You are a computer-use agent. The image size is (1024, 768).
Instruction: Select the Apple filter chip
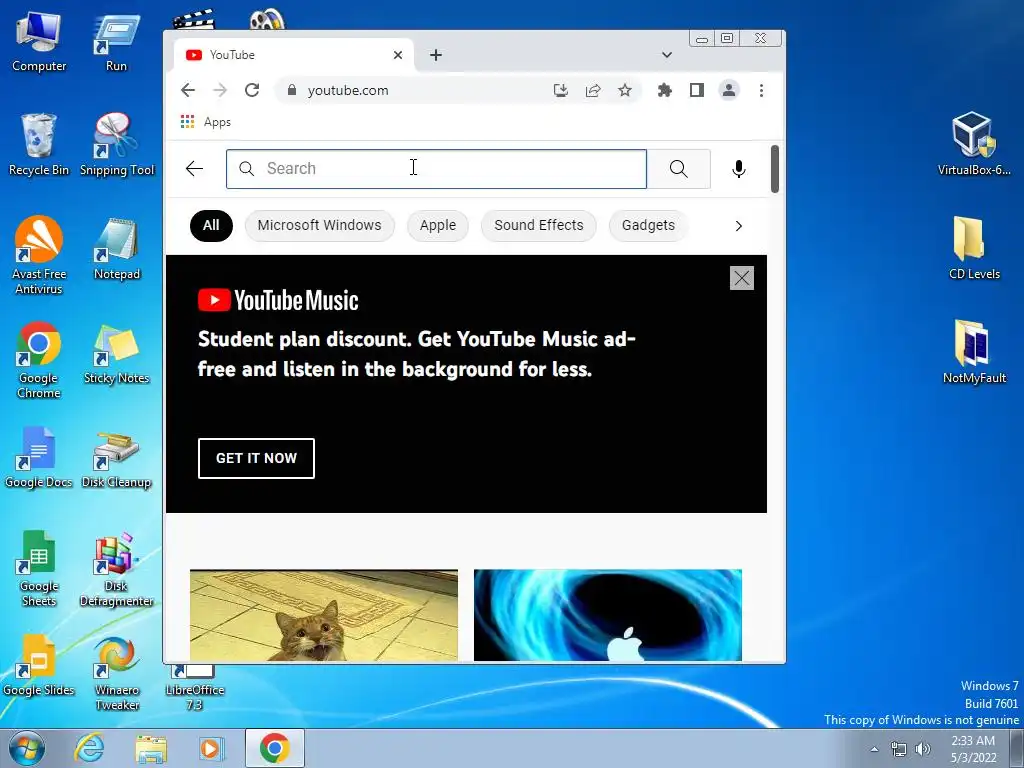click(438, 226)
